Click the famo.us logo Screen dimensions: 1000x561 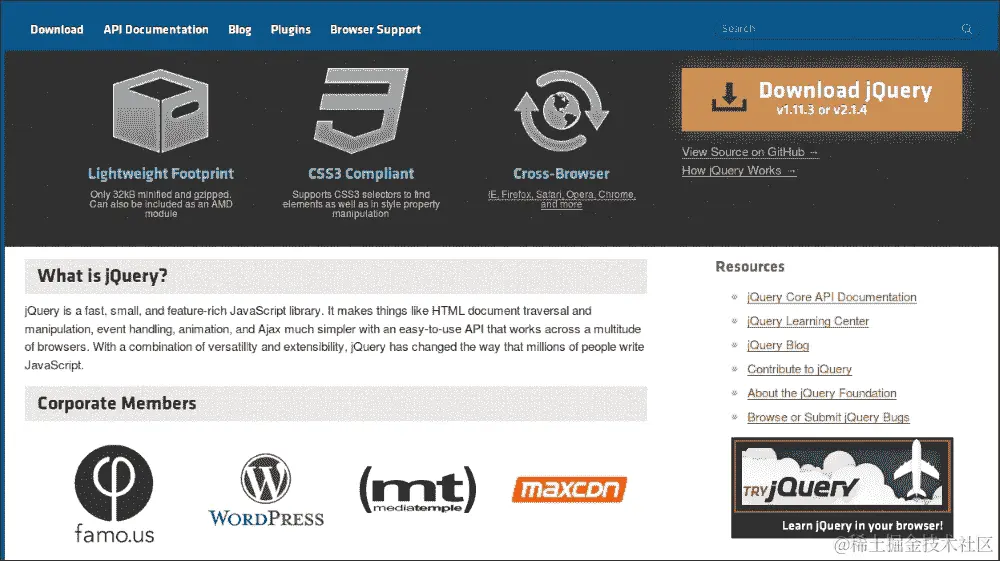[114, 494]
